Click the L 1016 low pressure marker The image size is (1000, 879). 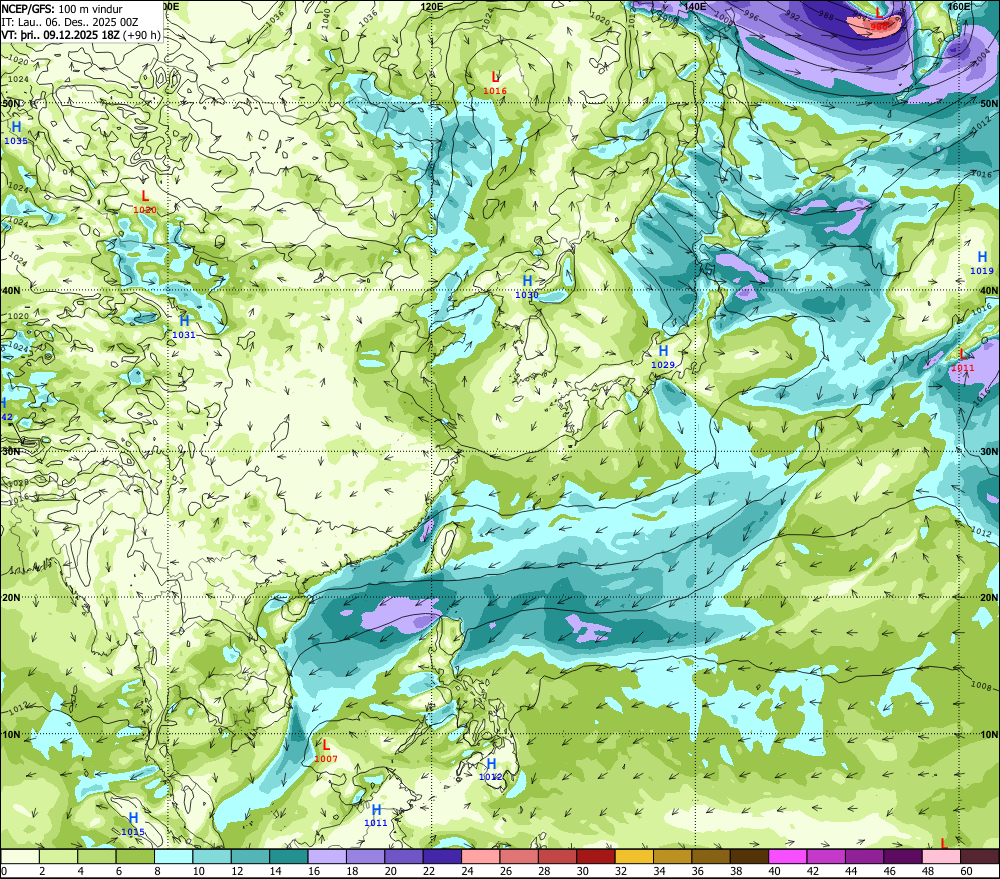click(495, 83)
